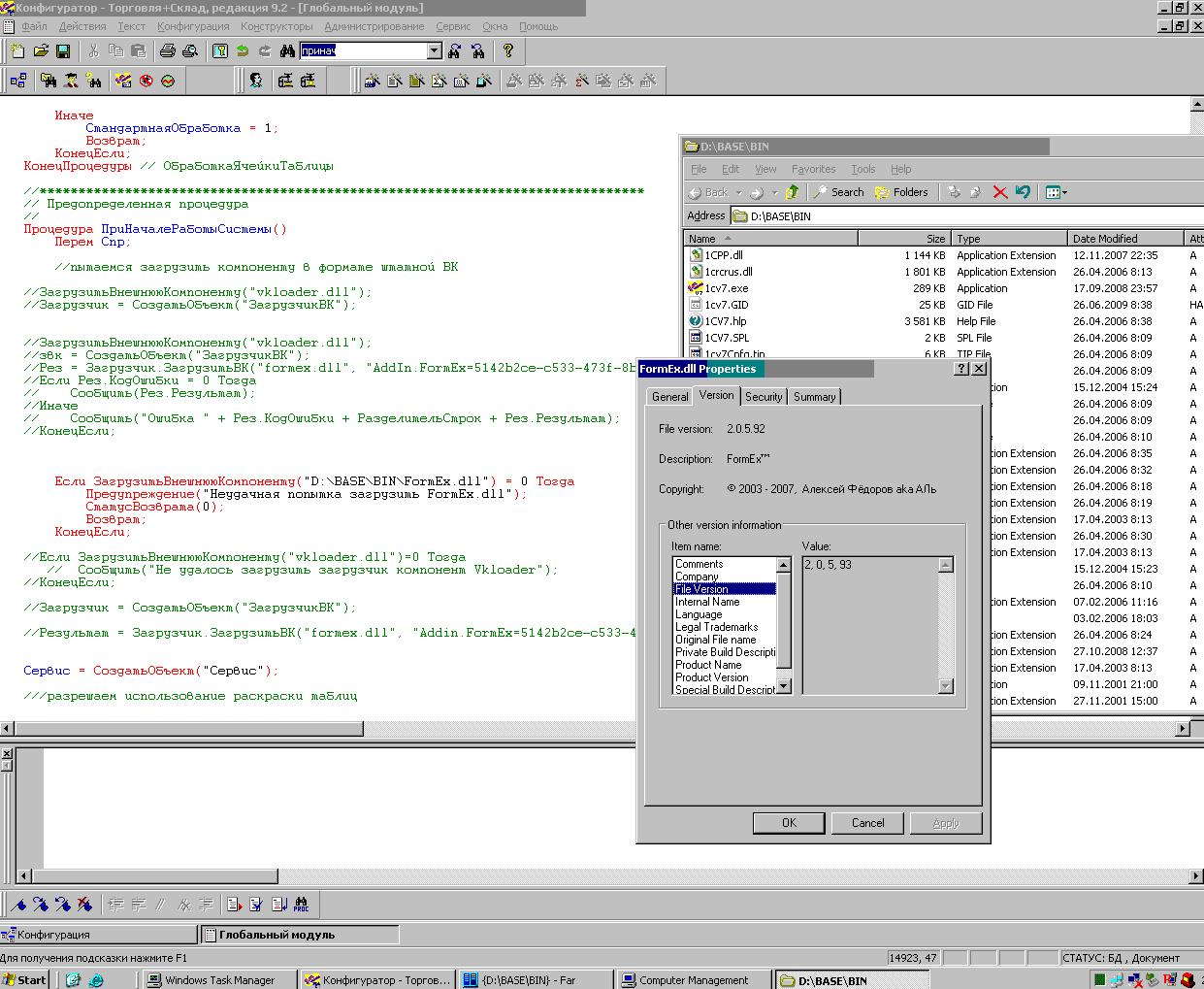Open the Конфигурация menu
The width and height of the screenshot is (1204, 989).
tap(193, 26)
